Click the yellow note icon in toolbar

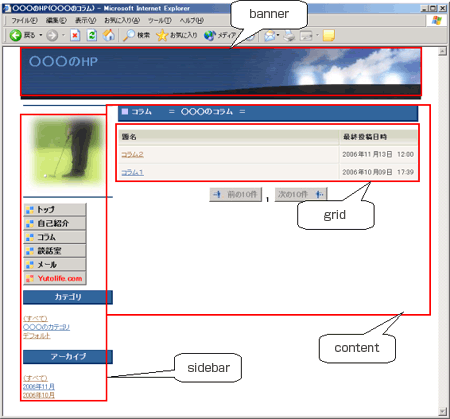tap(329, 35)
